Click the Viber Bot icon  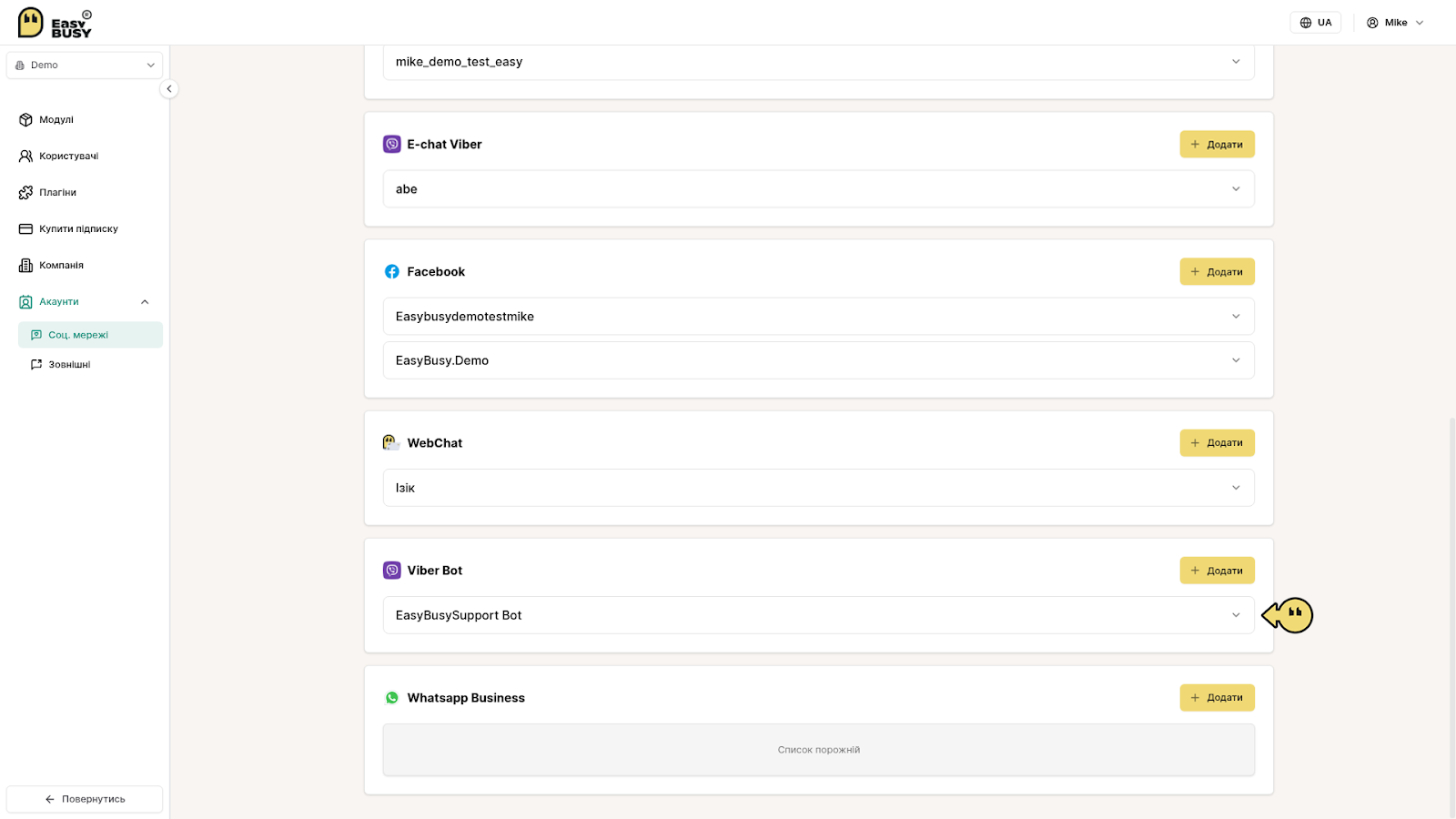(x=392, y=571)
